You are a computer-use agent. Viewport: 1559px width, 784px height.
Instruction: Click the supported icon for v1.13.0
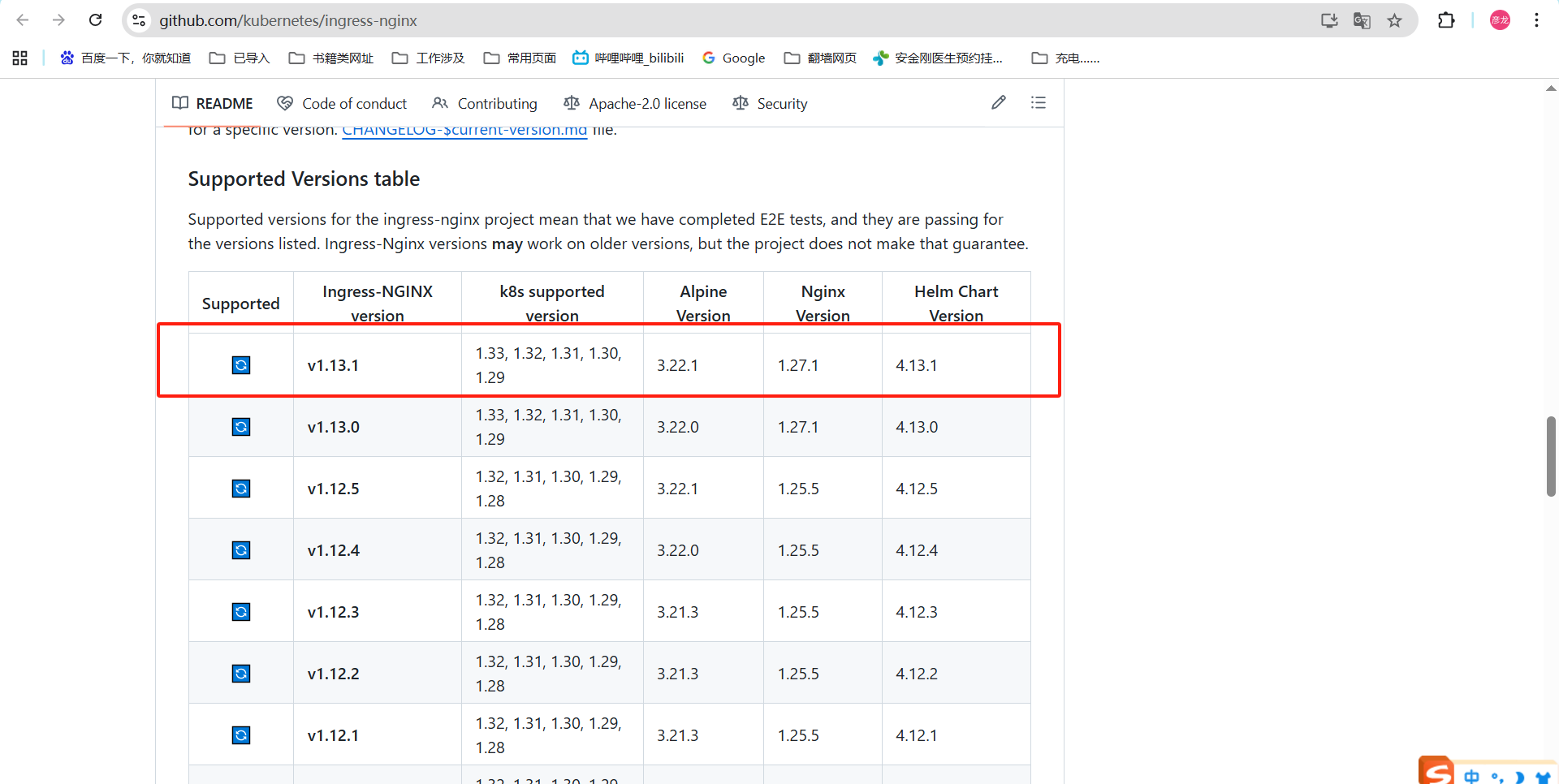click(241, 427)
